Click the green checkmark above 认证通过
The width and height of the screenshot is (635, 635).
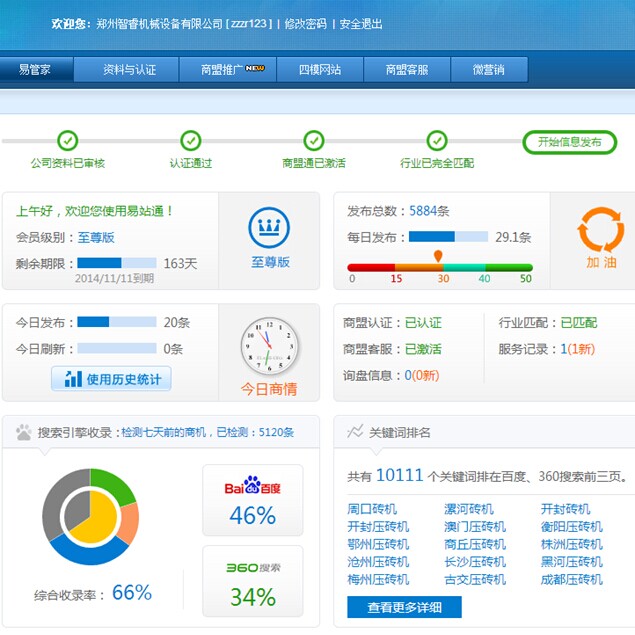[x=190, y=141]
